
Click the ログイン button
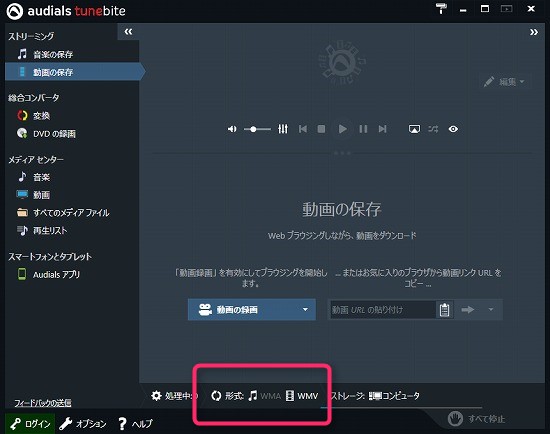click(x=30, y=423)
